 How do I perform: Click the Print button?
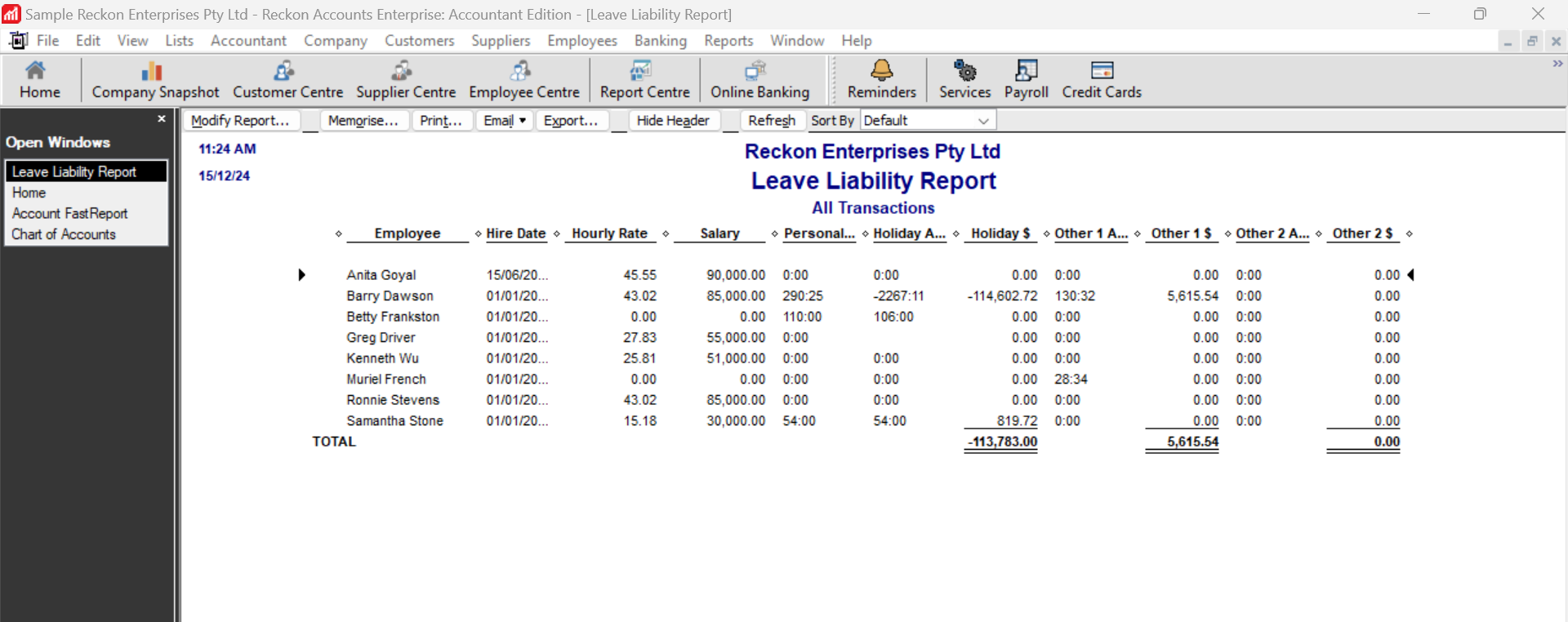[442, 121]
